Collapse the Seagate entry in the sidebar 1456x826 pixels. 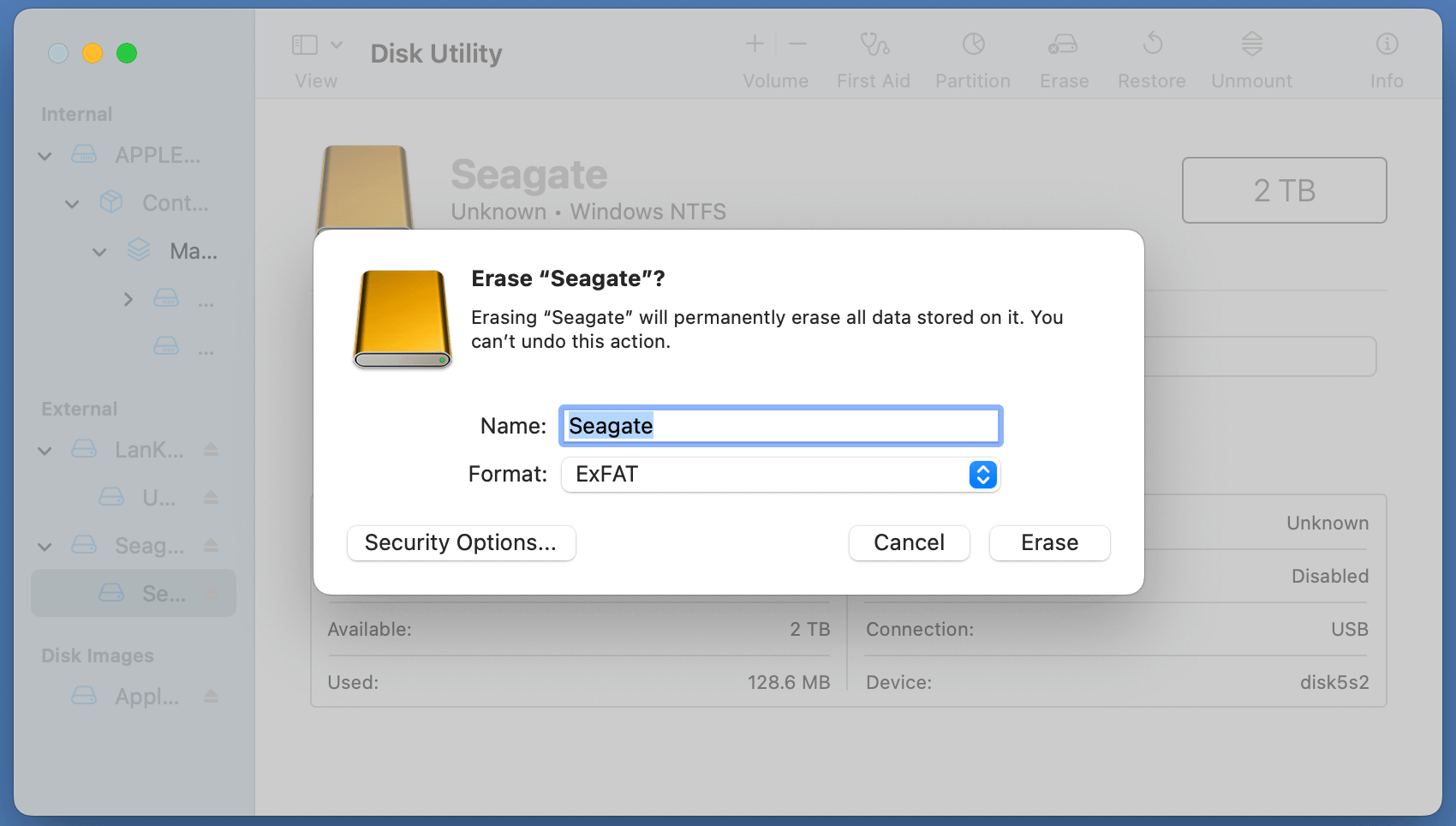tap(44, 546)
